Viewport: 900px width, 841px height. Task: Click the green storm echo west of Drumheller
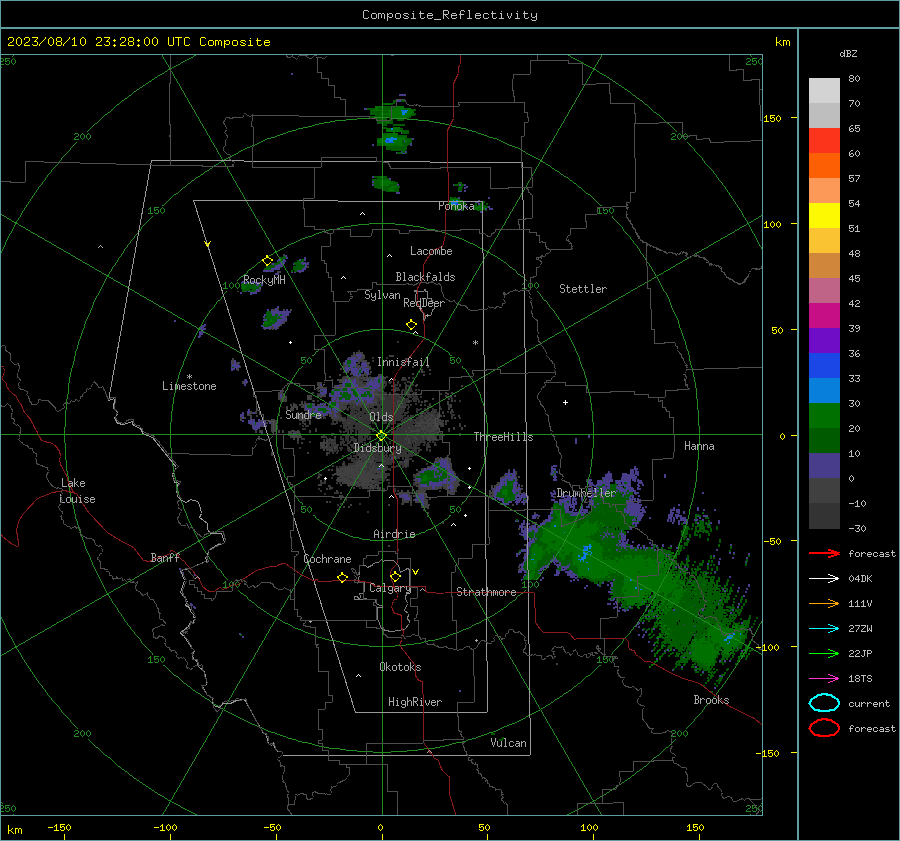click(507, 488)
